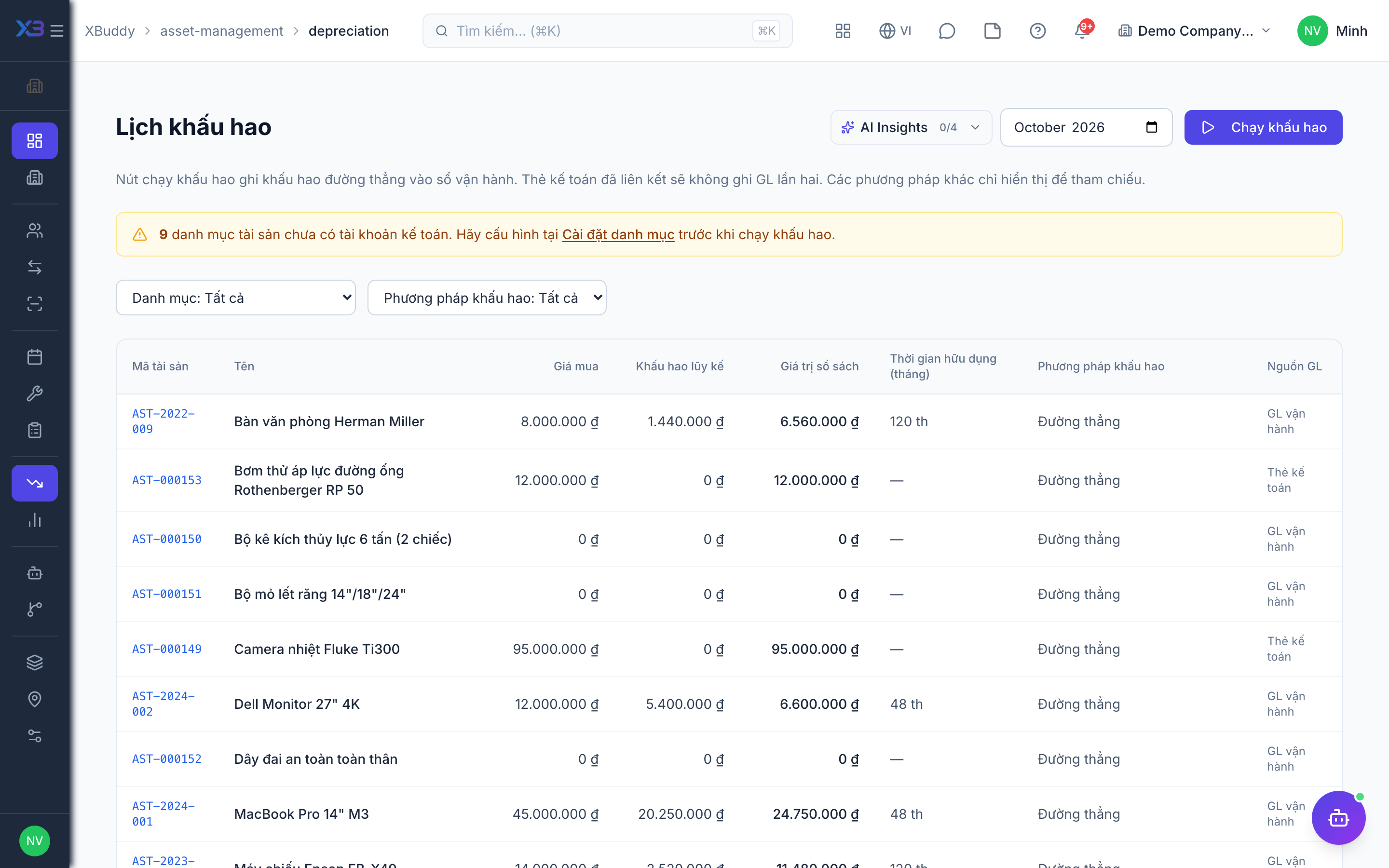Open the top building sidebar icon
This screenshot has height=868, width=1389.
pos(34,86)
